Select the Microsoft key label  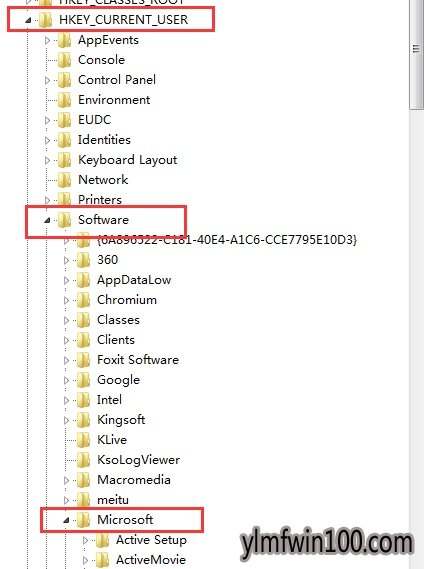(125, 520)
